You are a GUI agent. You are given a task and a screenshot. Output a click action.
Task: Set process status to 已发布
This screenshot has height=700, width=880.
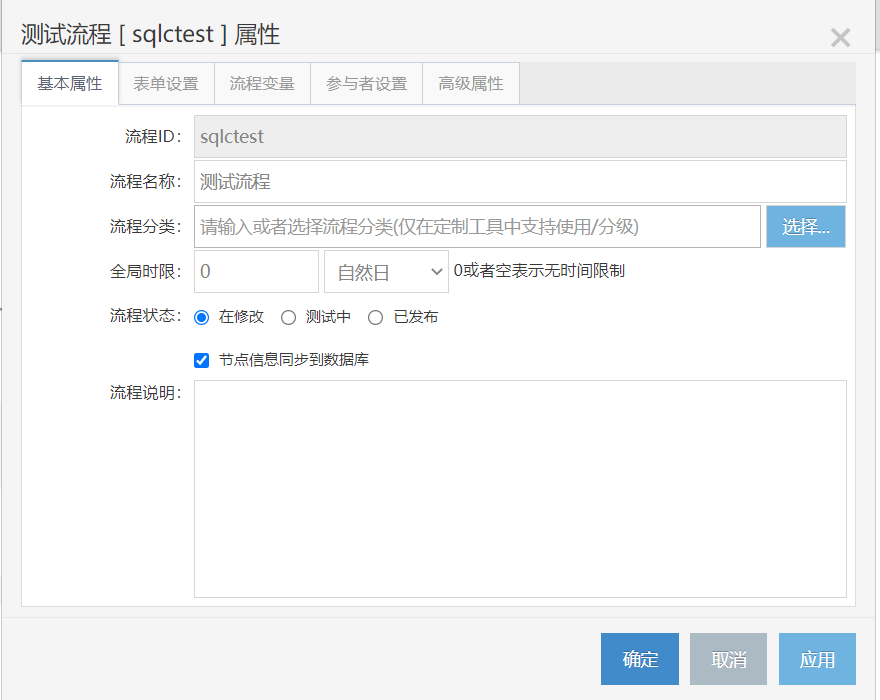tap(375, 318)
